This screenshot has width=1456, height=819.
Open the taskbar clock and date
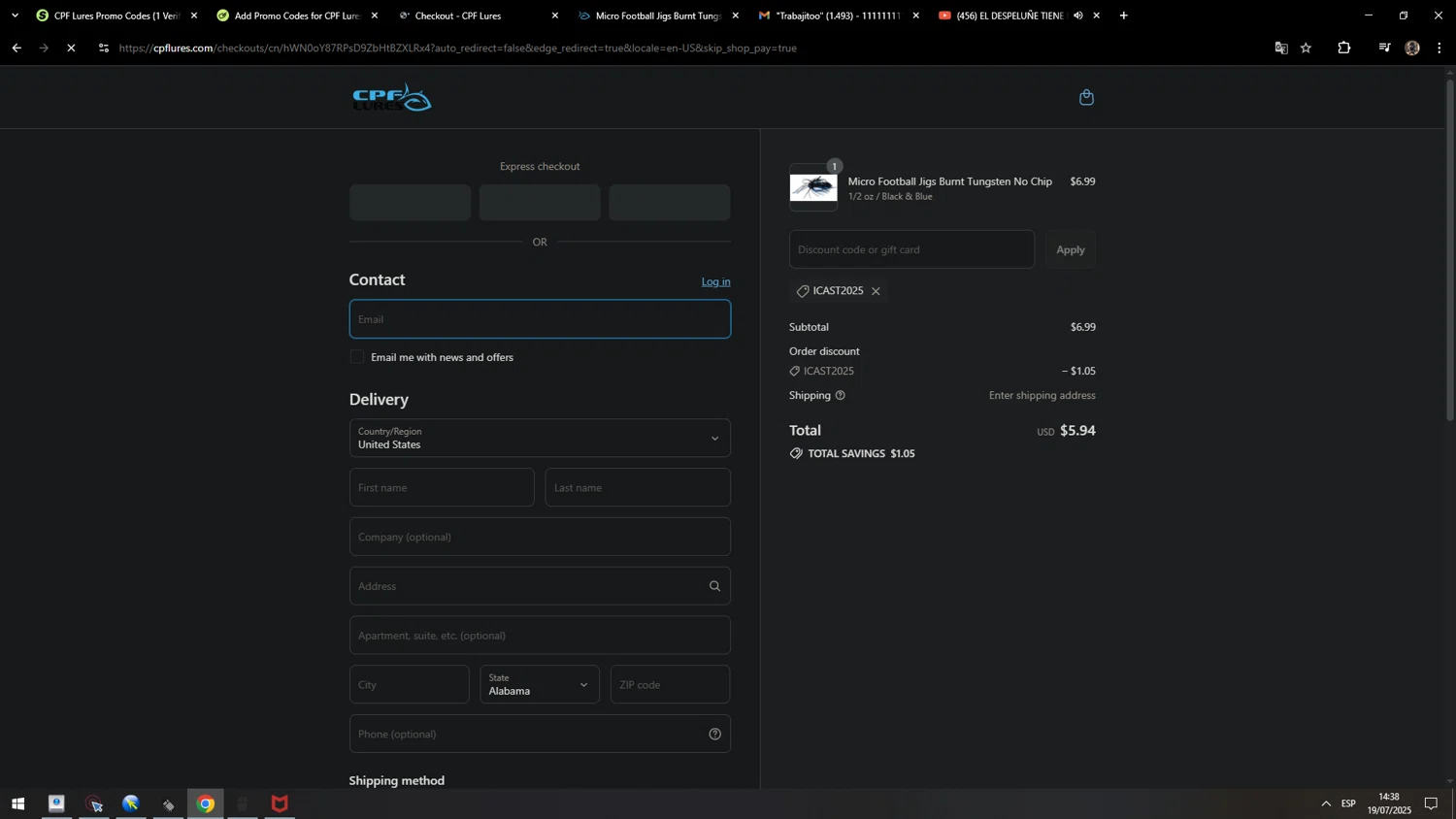coord(1389,803)
